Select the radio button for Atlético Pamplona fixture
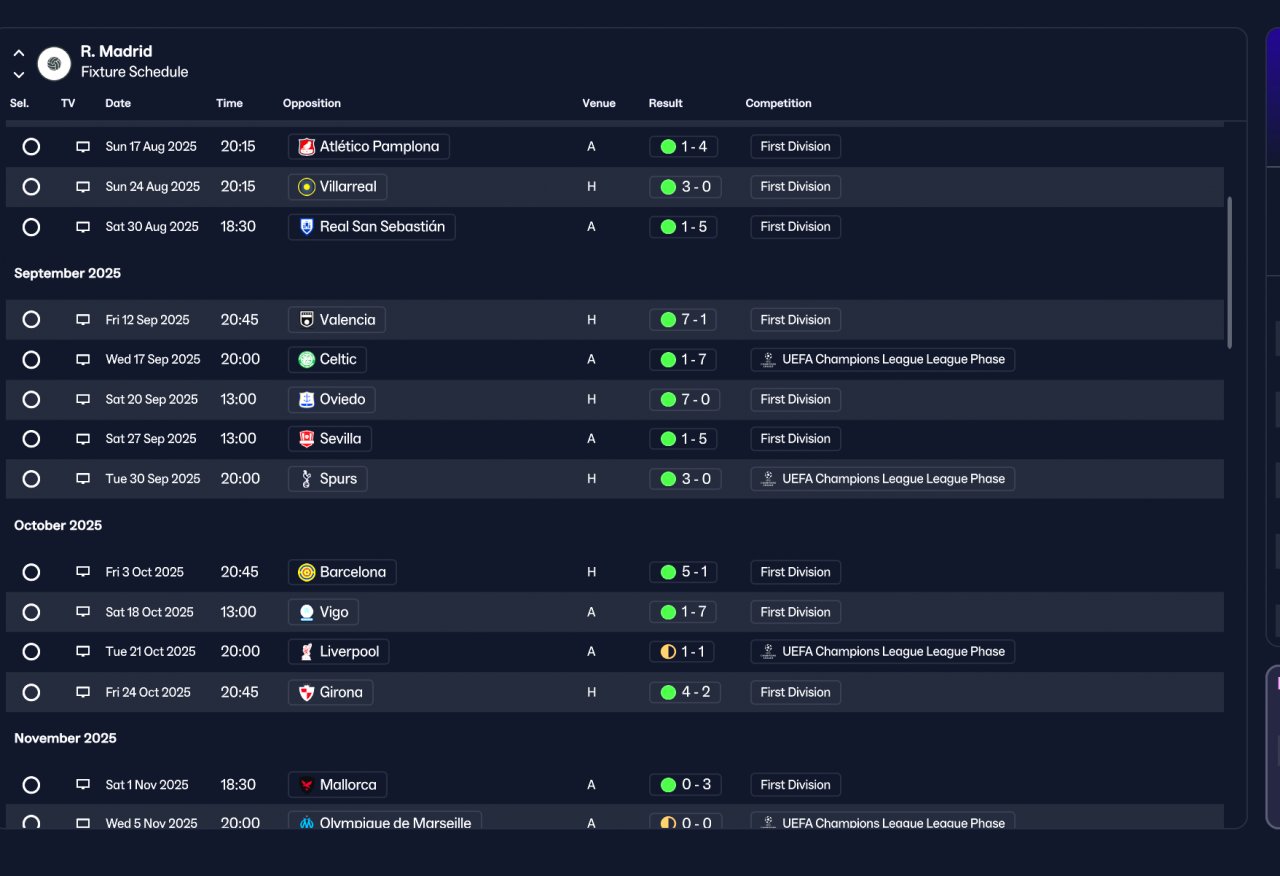1280x876 pixels. click(x=31, y=147)
